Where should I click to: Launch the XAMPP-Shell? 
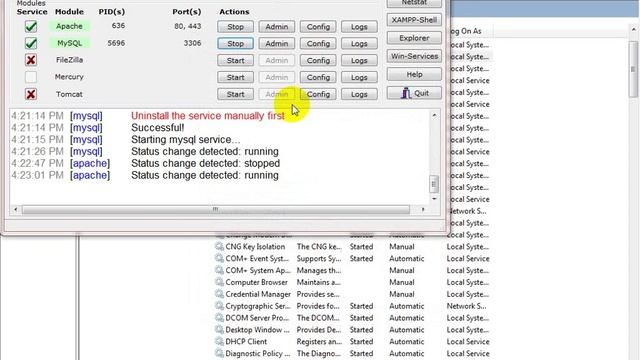click(414, 20)
